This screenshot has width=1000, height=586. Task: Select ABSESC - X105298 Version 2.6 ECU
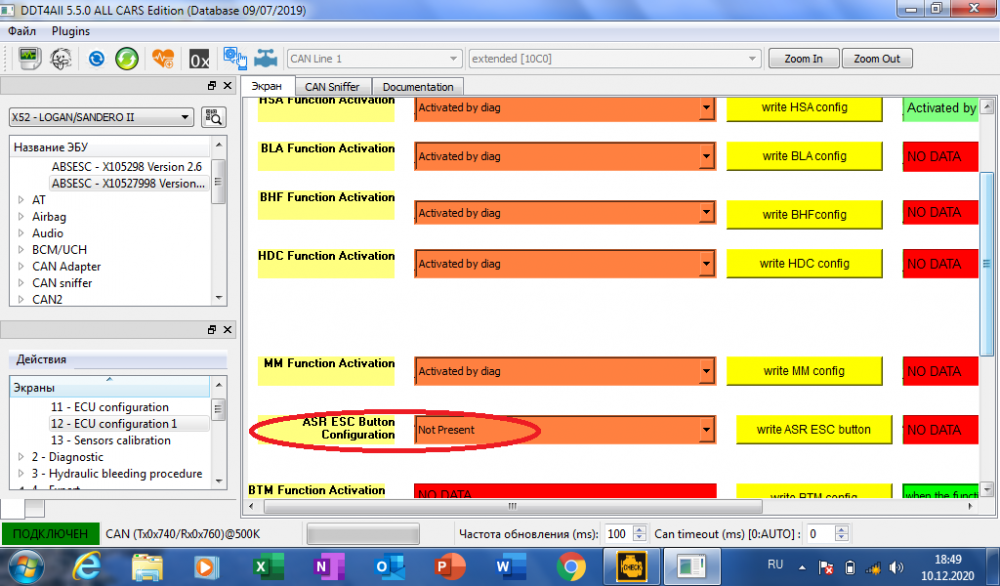(126, 166)
